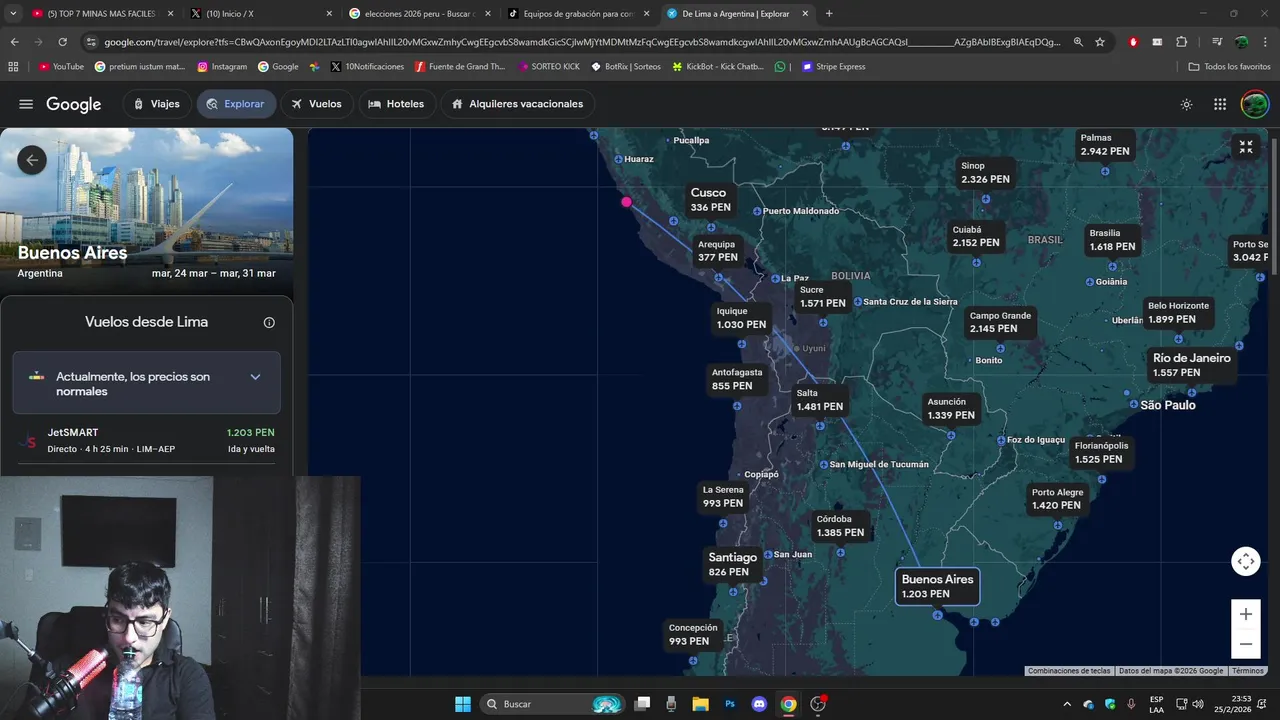Select Palmas 2.942 PEN on the map
1280x720 pixels.
tap(1104, 145)
